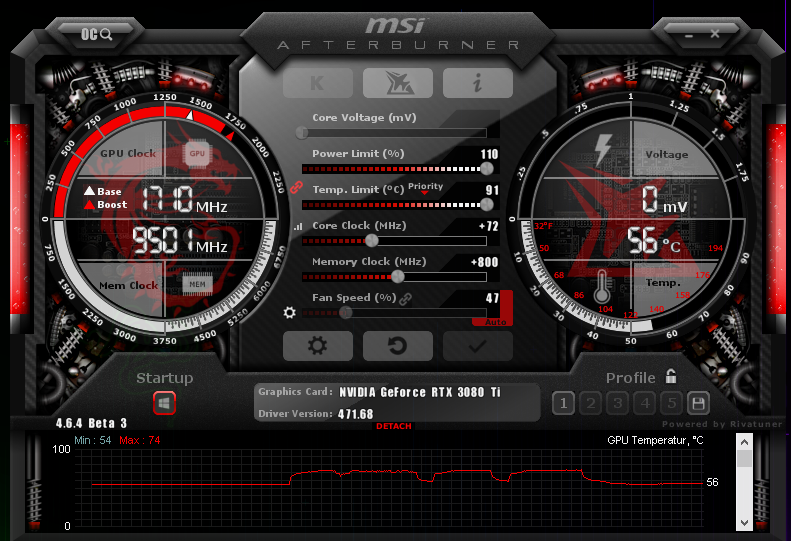Screen dimensions: 791x541
Task: Click the Core Clock slider handle
Action: click(372, 241)
